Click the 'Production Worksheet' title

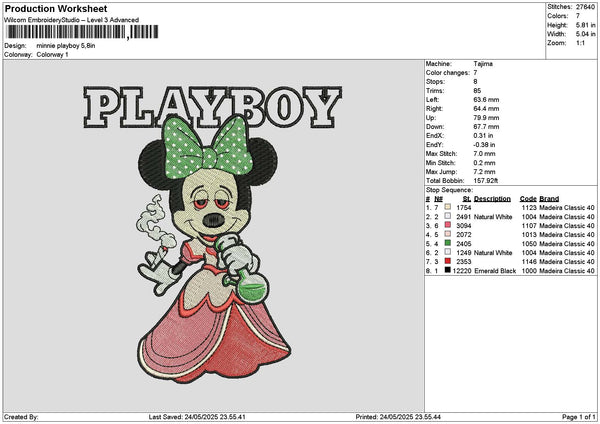coord(56,8)
